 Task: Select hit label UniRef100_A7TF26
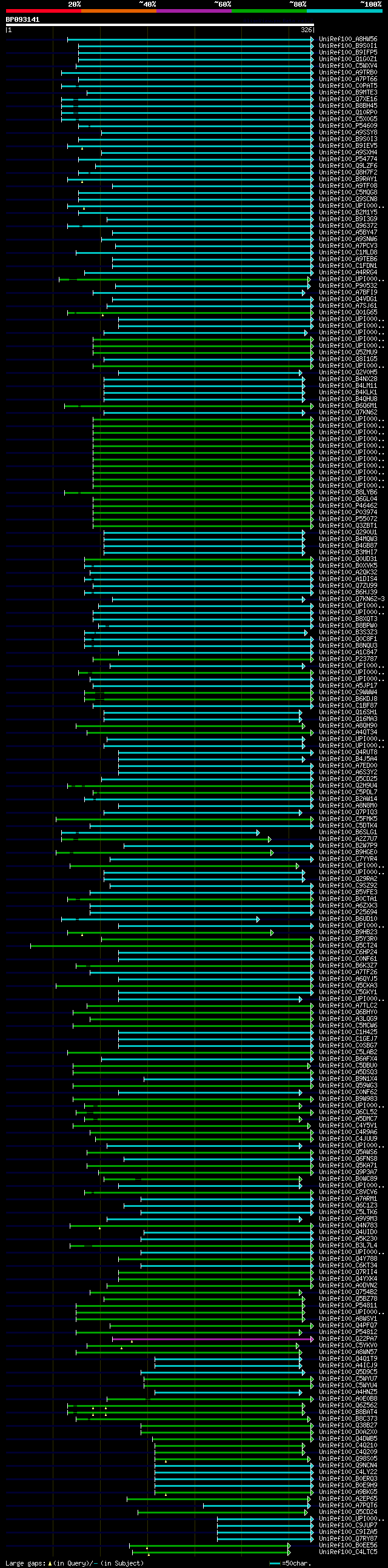click(348, 972)
